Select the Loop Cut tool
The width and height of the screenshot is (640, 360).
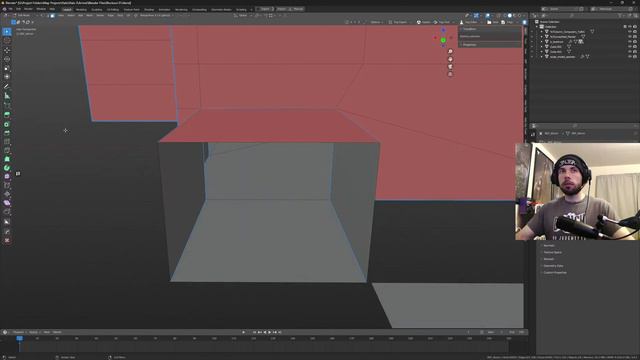tap(7, 142)
